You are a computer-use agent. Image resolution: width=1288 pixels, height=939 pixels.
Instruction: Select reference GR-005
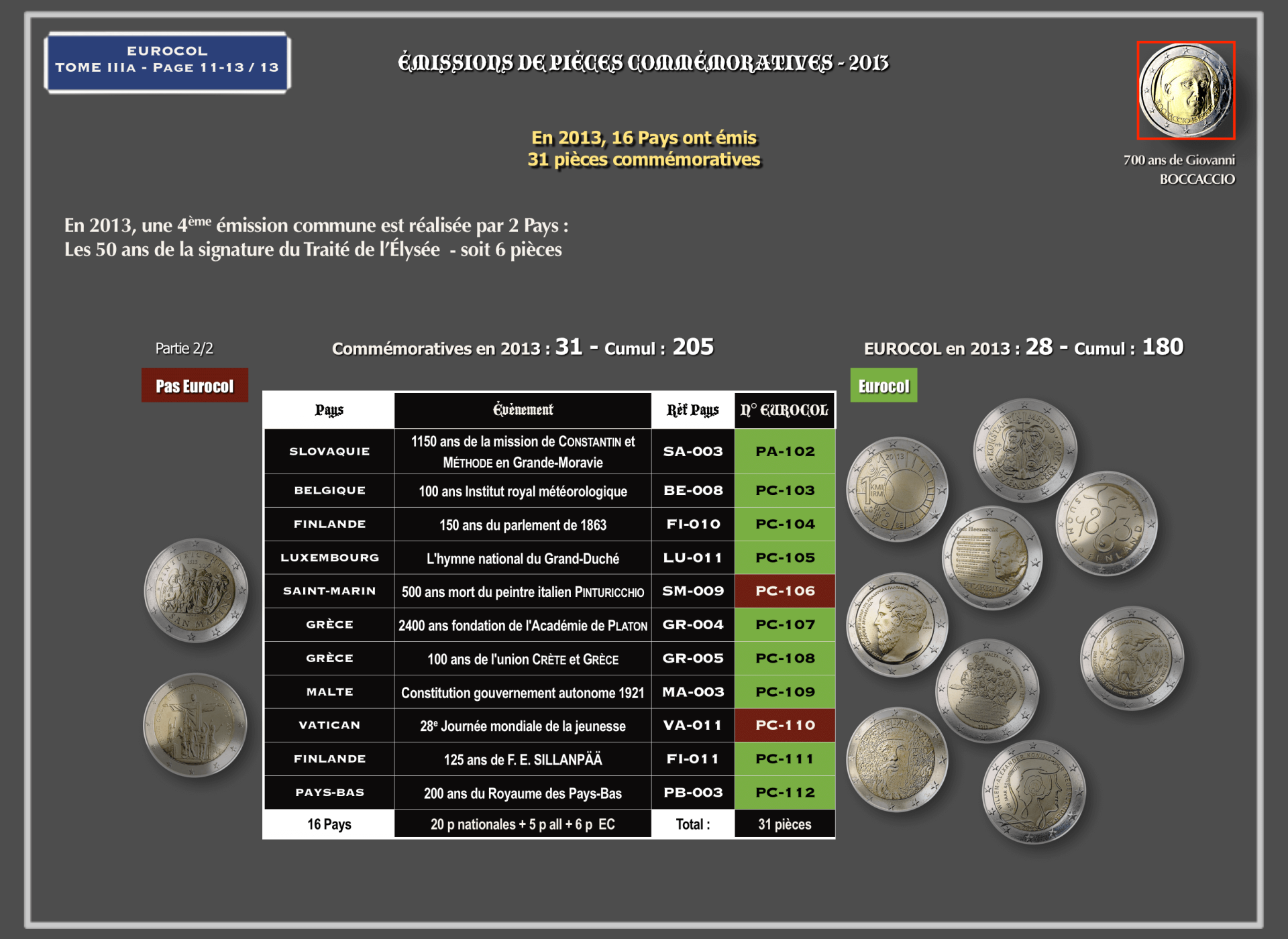click(693, 658)
